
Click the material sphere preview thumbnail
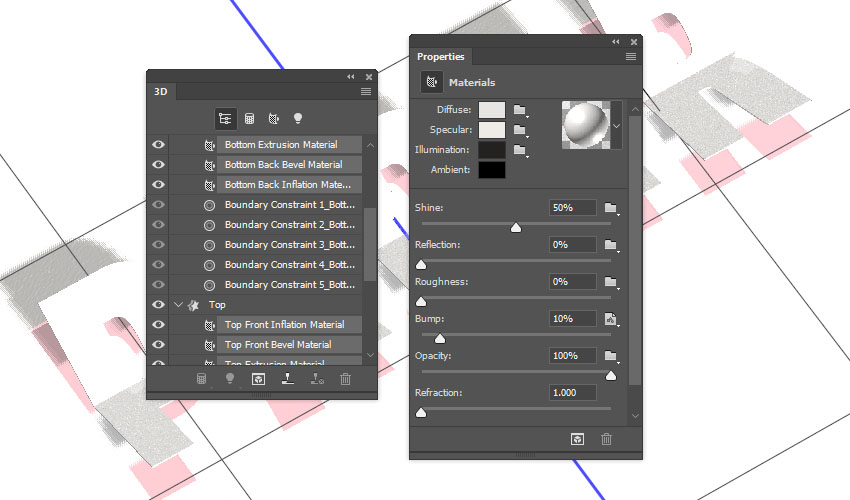586,125
